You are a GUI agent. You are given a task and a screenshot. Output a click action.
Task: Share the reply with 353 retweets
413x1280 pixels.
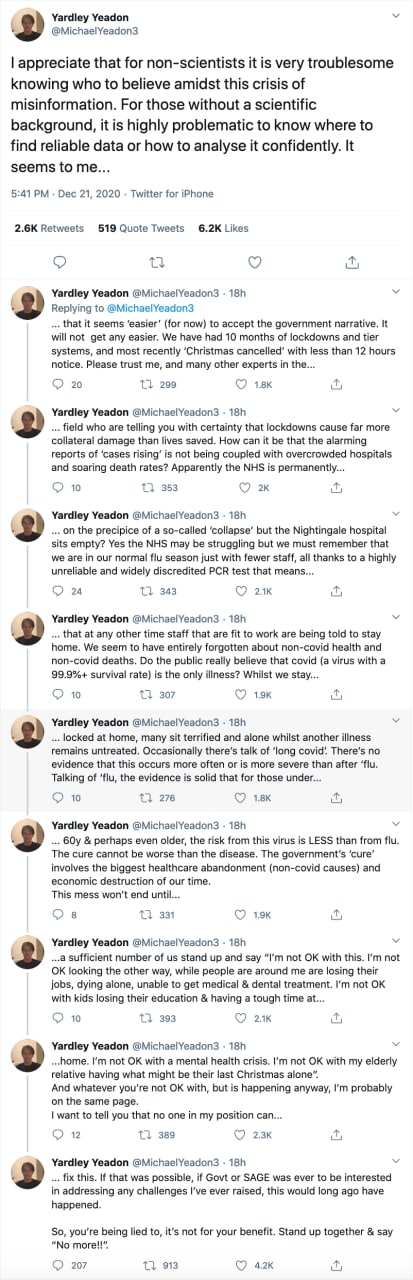(x=337, y=488)
